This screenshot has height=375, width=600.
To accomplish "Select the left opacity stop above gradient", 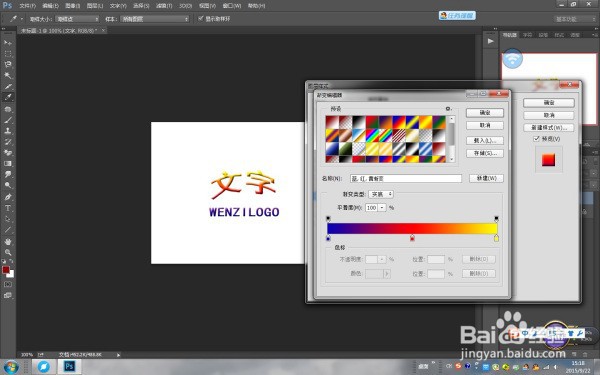I will [x=328, y=218].
